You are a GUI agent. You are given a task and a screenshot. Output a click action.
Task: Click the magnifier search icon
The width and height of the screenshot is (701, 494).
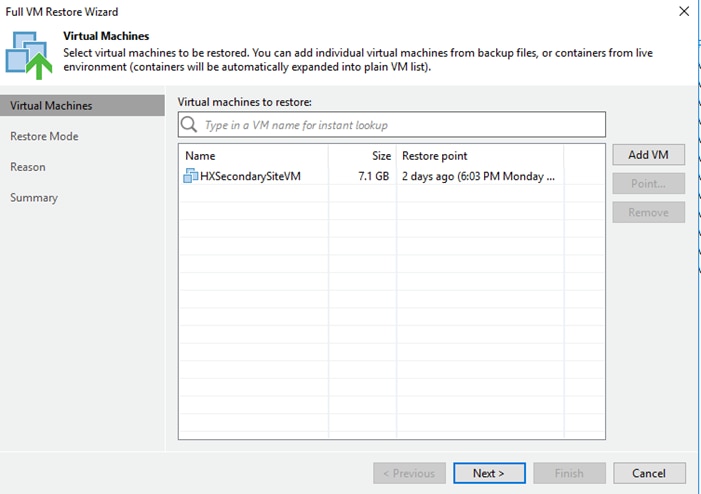click(x=189, y=125)
